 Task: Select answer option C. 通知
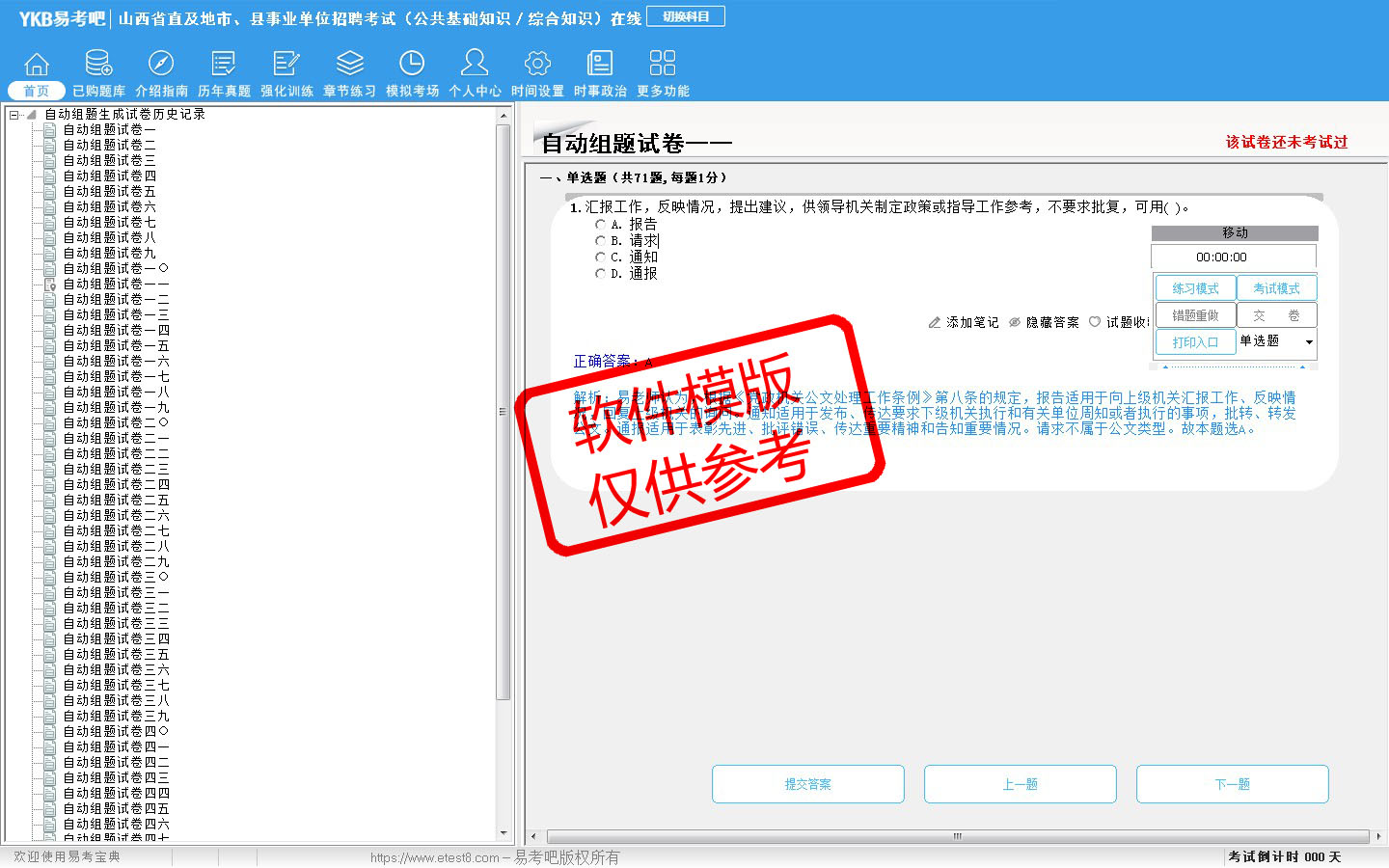pos(600,258)
